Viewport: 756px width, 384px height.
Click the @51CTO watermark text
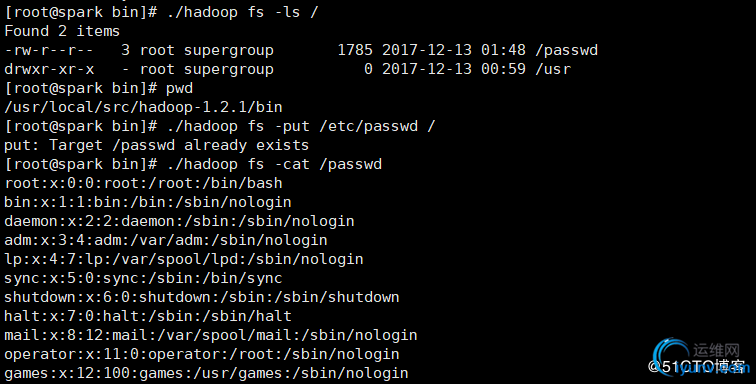pyautogui.click(x=697, y=367)
